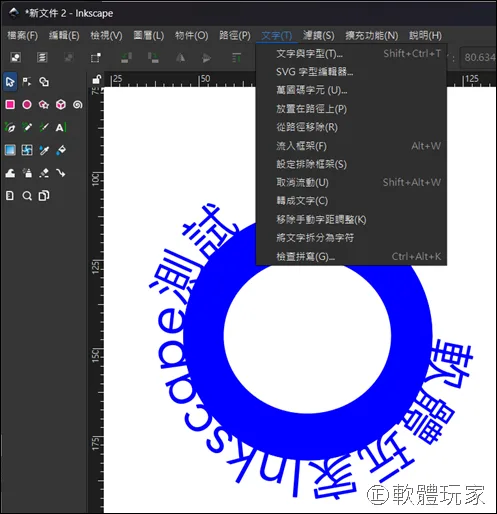
Task: Raise selection to top icon
Action: [x=236, y=57]
